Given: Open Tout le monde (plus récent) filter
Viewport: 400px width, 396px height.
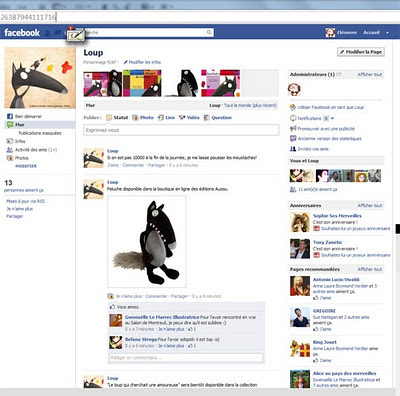Looking at the screenshot, I should pyautogui.click(x=250, y=105).
